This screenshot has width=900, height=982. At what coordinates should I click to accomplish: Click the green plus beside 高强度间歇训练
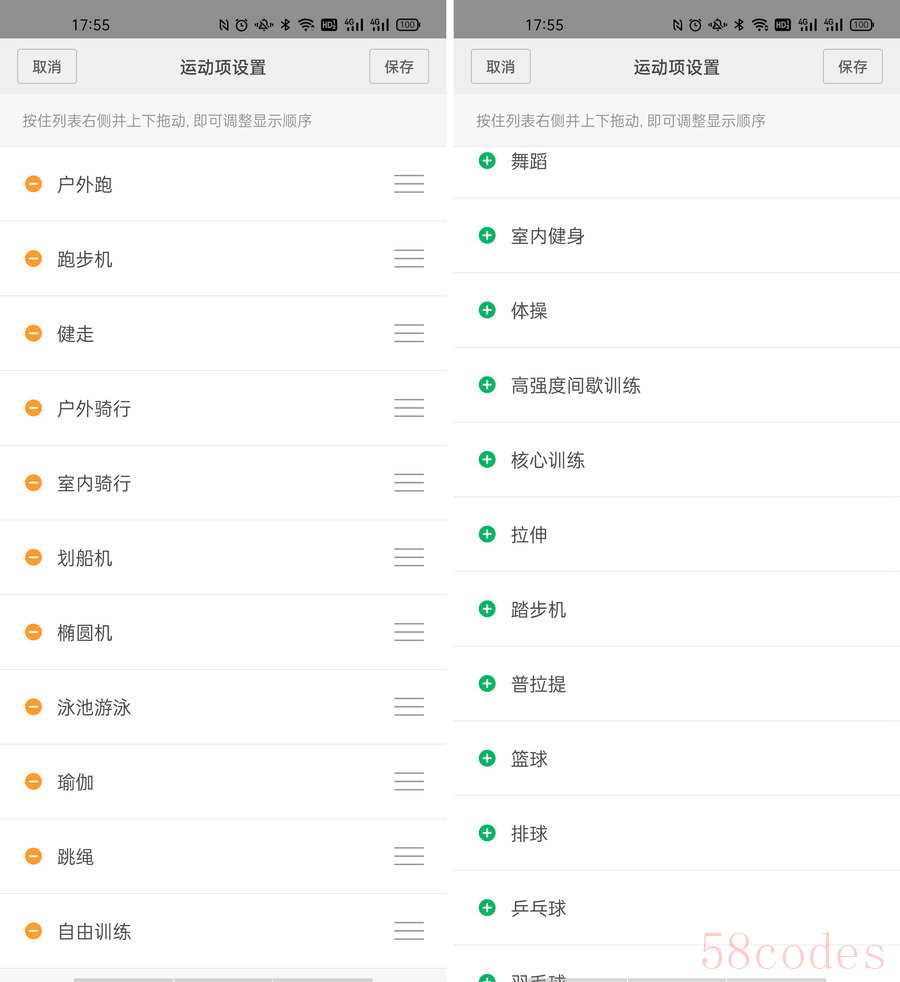[x=487, y=385]
